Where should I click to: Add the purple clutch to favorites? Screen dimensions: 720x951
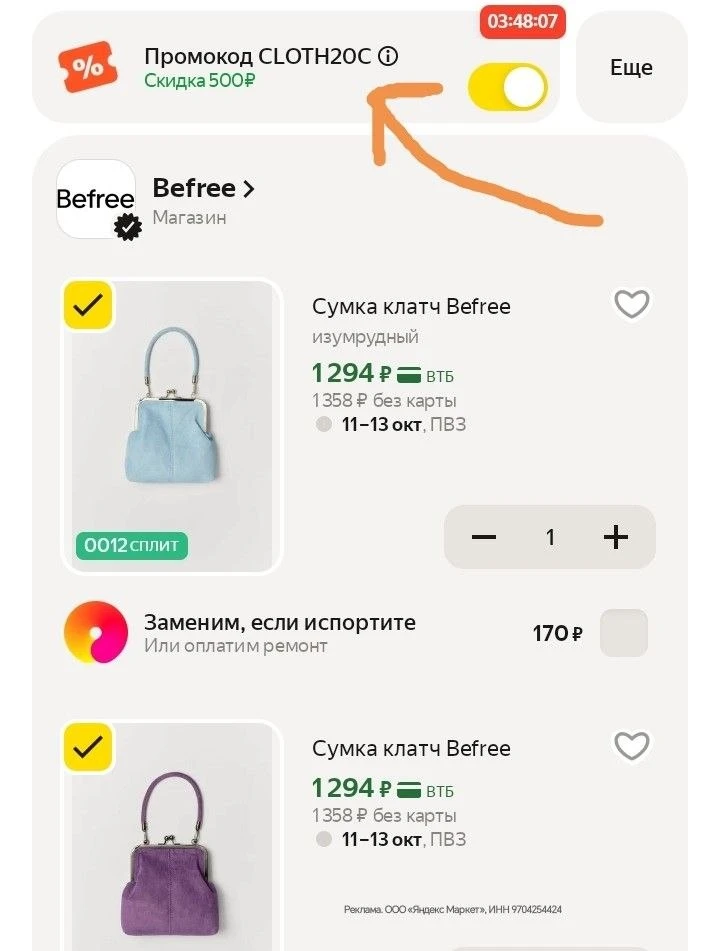pos(631,745)
